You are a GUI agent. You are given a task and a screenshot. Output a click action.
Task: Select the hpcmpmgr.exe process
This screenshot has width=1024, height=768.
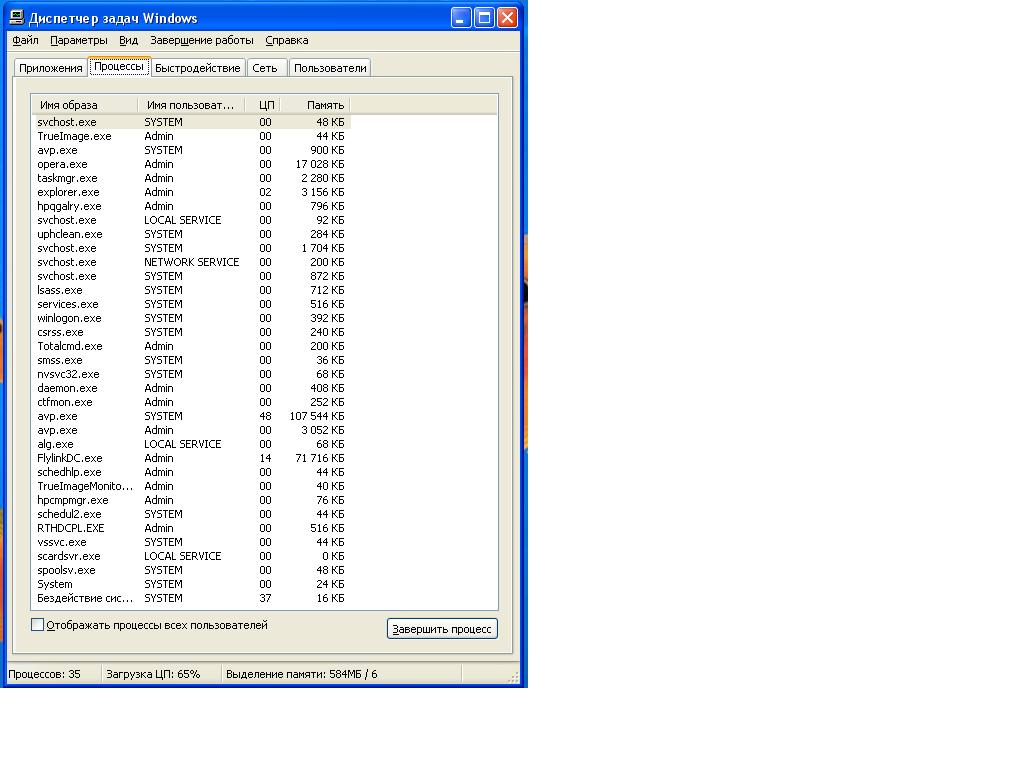click(x=191, y=500)
